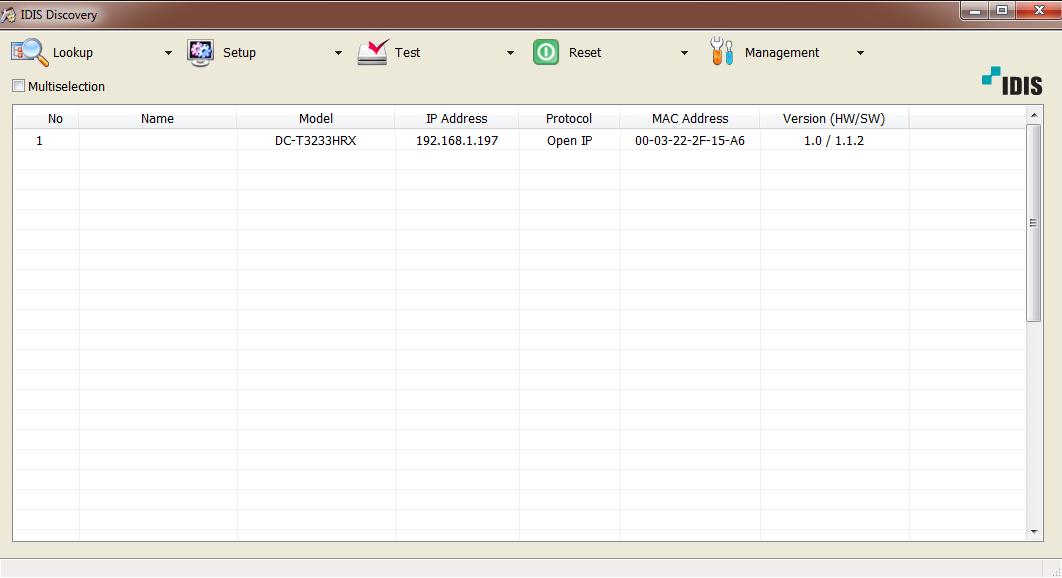Sort by the MAC Address column header

point(689,119)
